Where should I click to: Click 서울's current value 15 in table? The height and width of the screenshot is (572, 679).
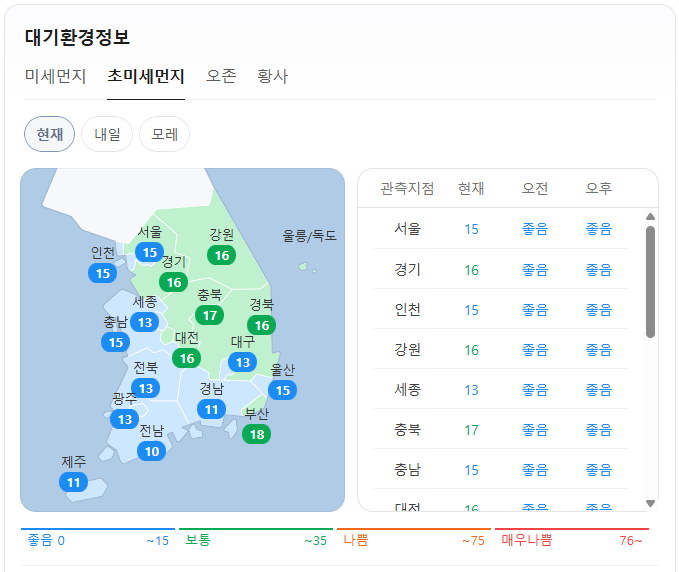click(471, 229)
